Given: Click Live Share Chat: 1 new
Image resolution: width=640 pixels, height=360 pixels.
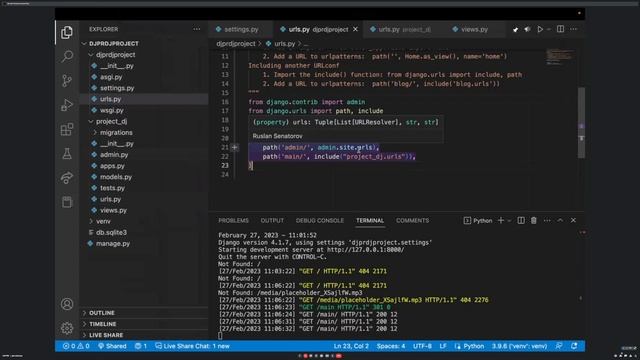Looking at the screenshot, I should coord(192,346).
